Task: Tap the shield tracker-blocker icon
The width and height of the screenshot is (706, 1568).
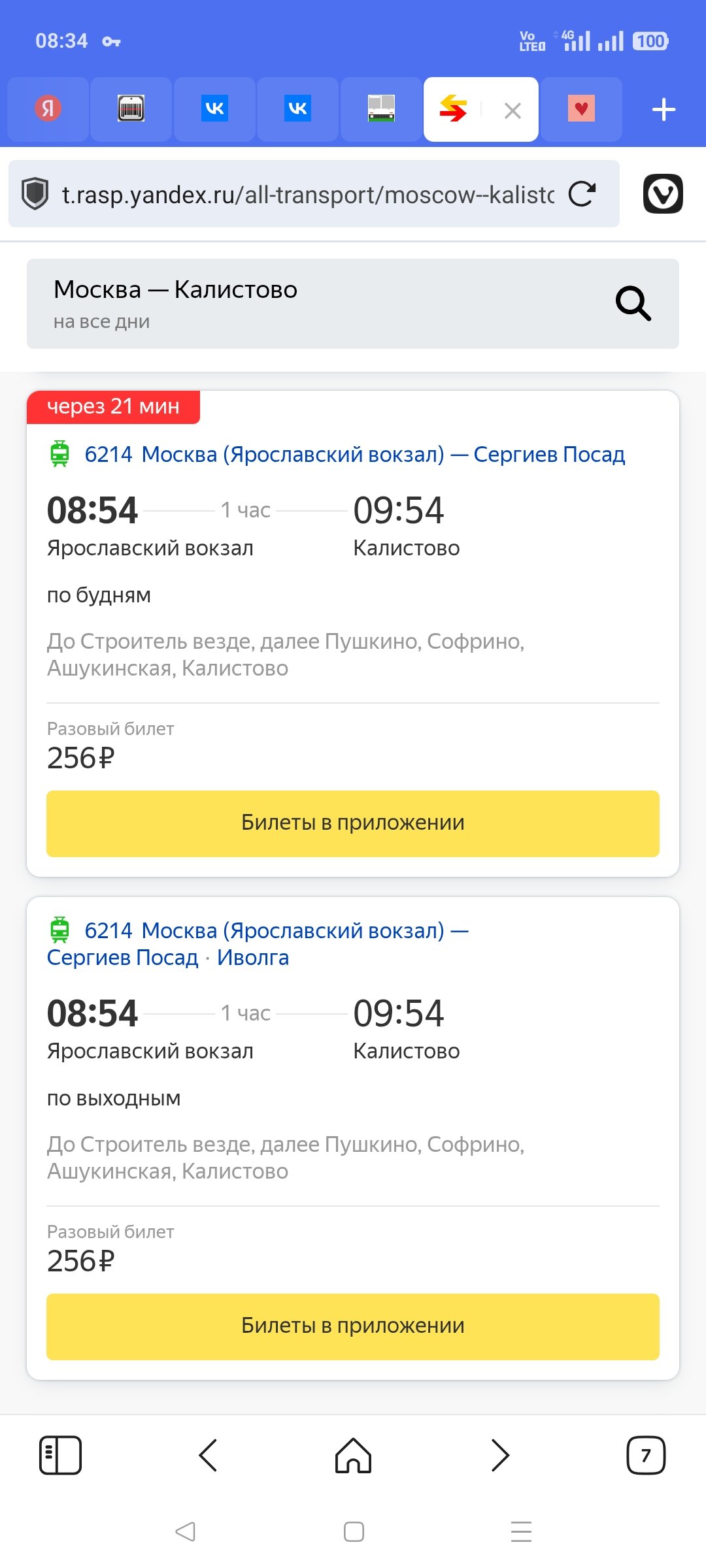Action: (x=35, y=194)
